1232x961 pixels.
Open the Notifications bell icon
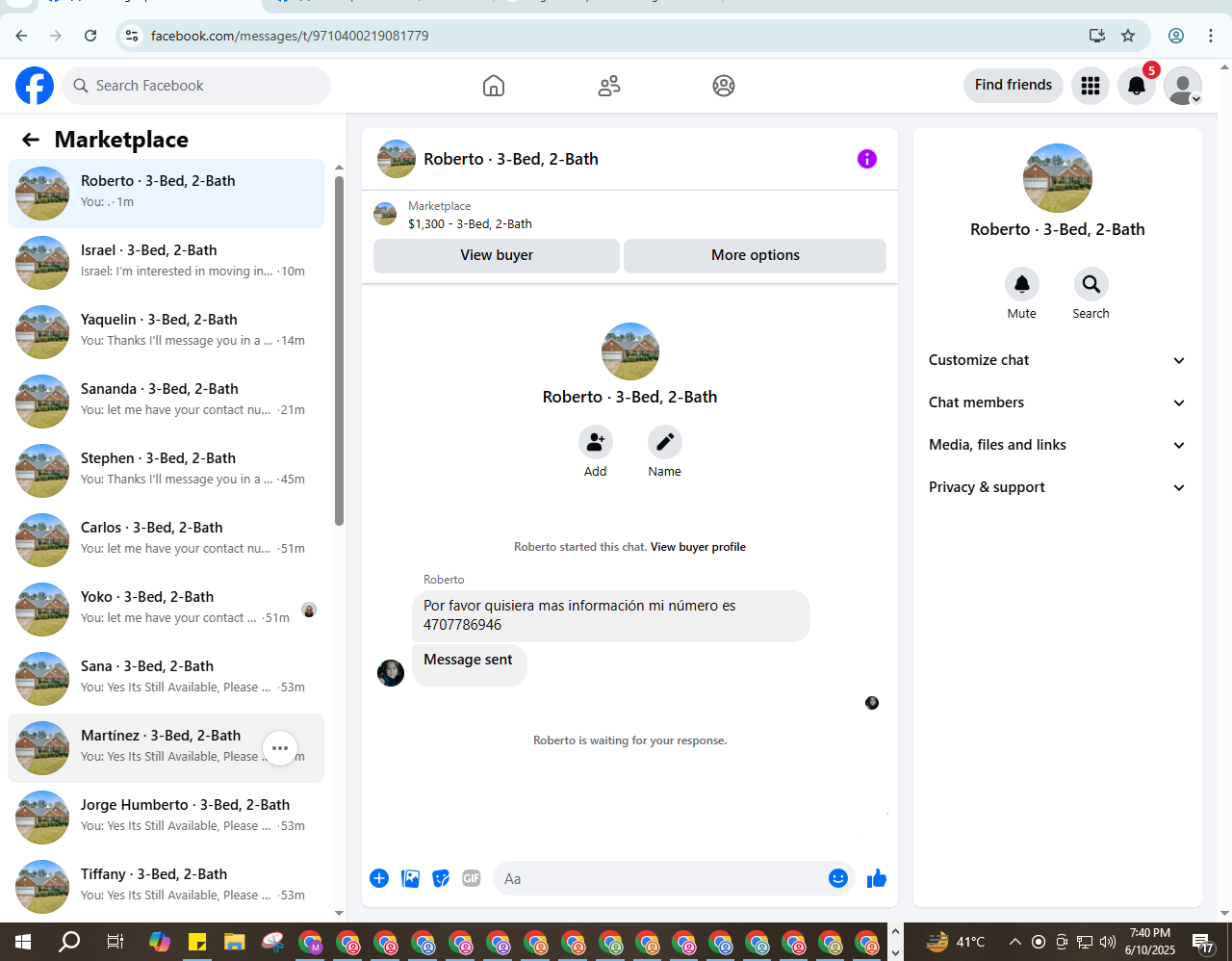tap(1137, 86)
